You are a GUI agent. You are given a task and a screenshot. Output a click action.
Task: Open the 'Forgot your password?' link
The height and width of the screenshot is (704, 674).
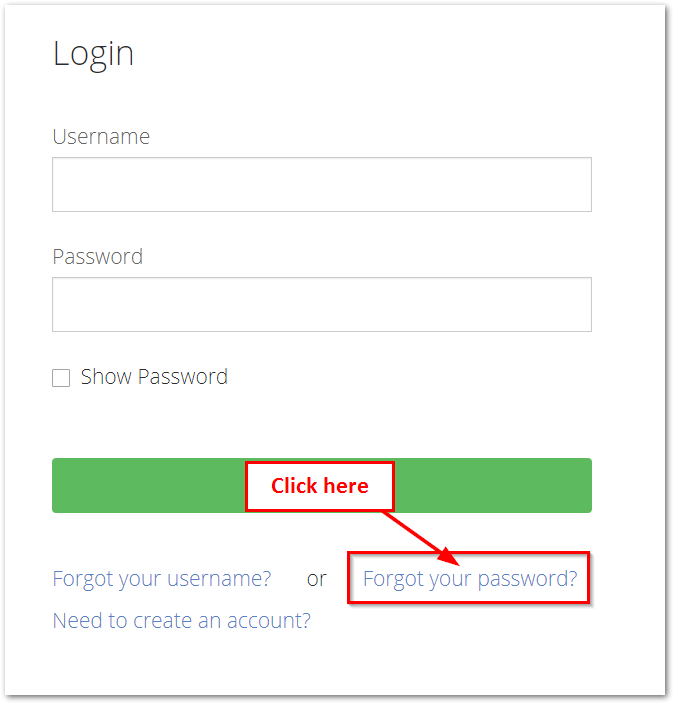469,578
